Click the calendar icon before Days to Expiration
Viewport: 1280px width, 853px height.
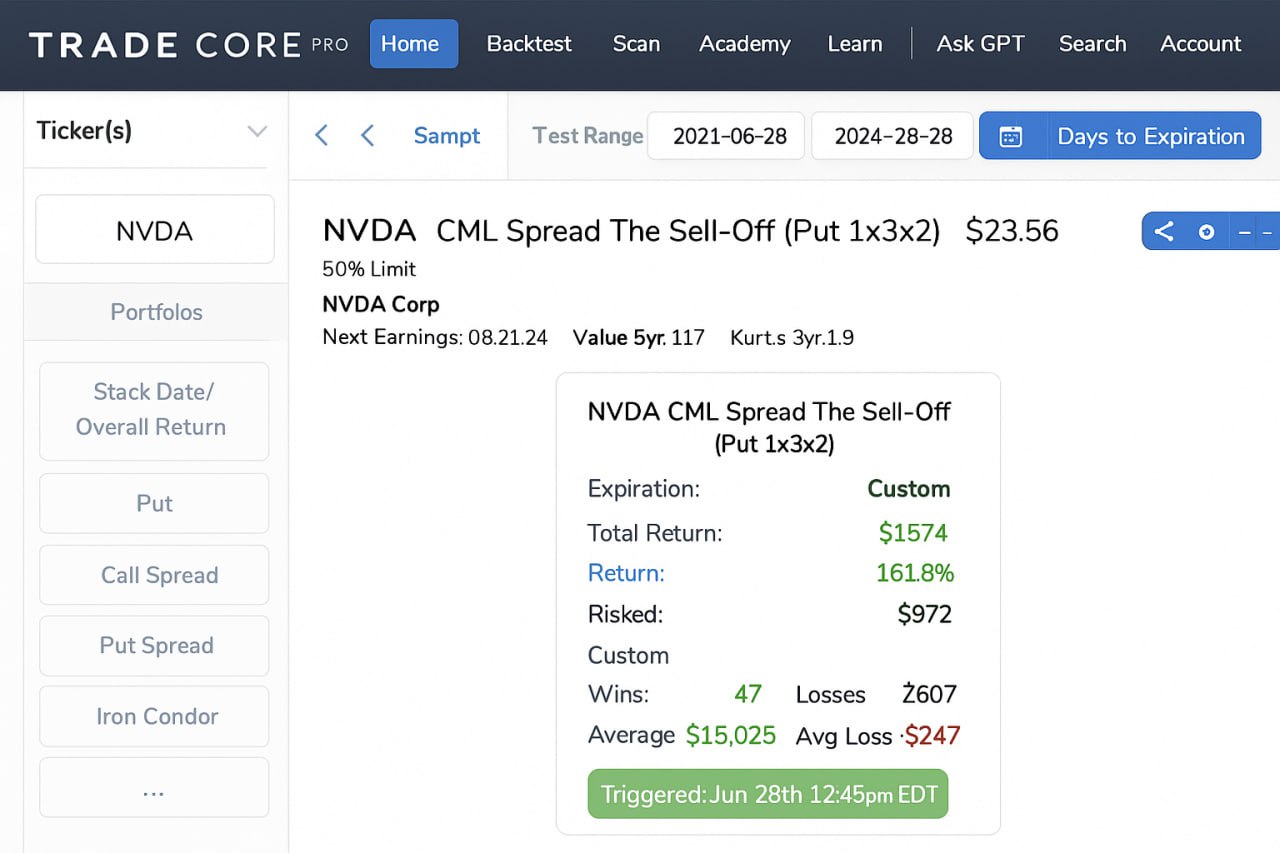[x=1011, y=136]
